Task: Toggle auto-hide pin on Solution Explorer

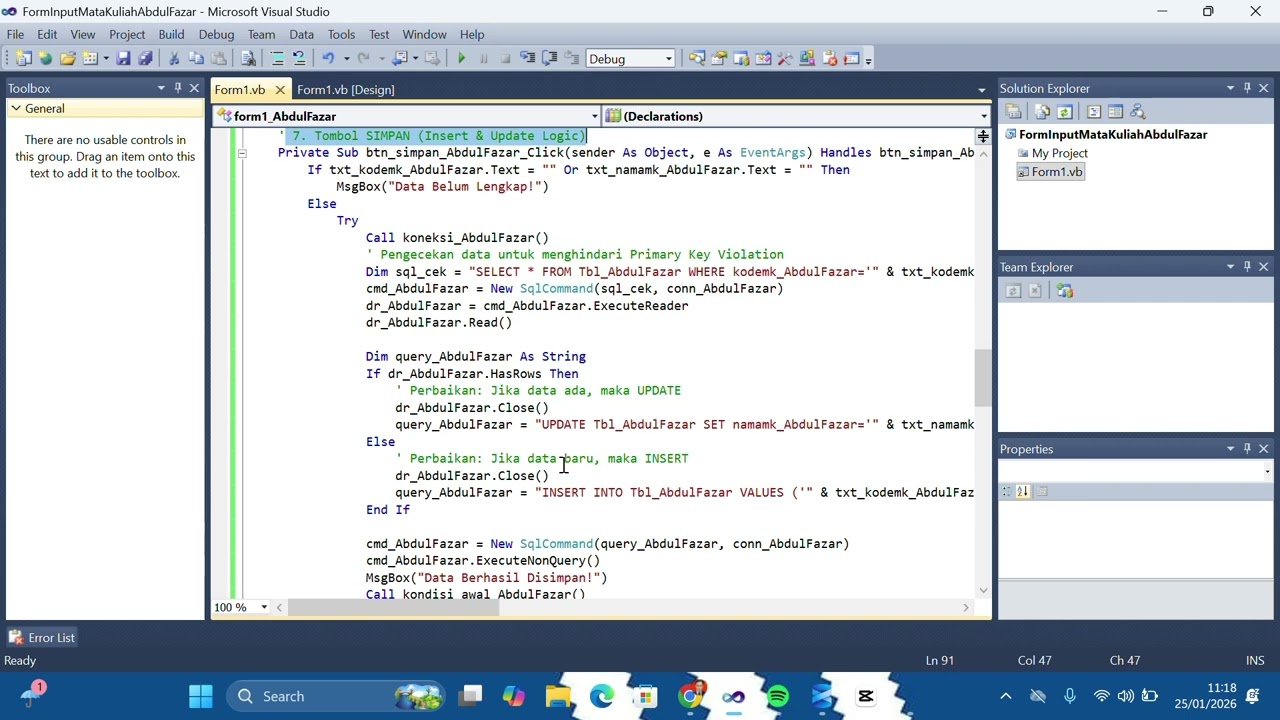Action: pos(1247,88)
